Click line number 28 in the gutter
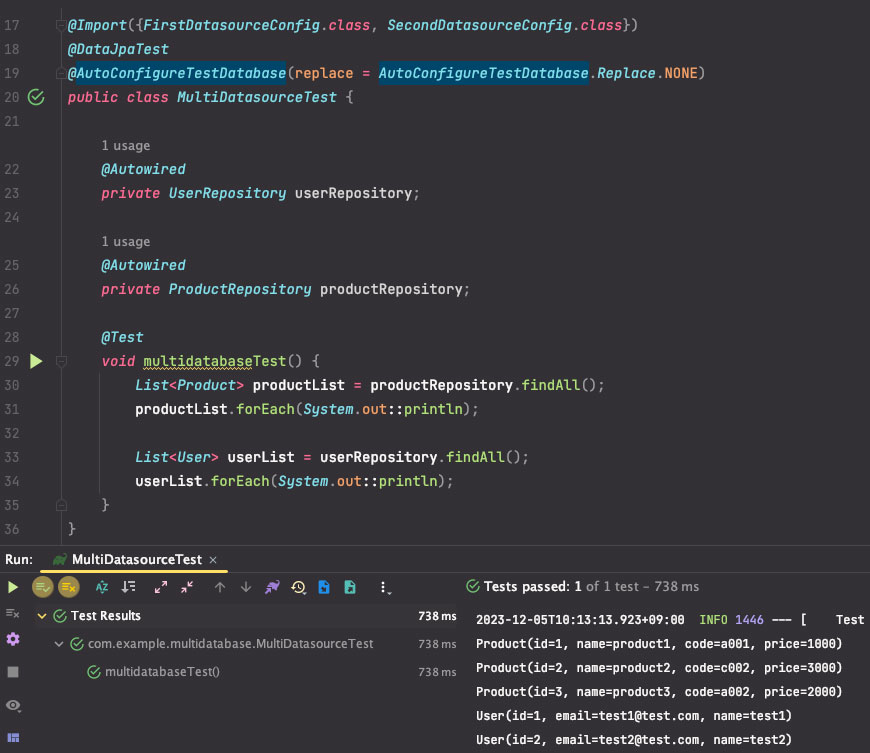Image resolution: width=870 pixels, height=753 pixels. point(12,337)
